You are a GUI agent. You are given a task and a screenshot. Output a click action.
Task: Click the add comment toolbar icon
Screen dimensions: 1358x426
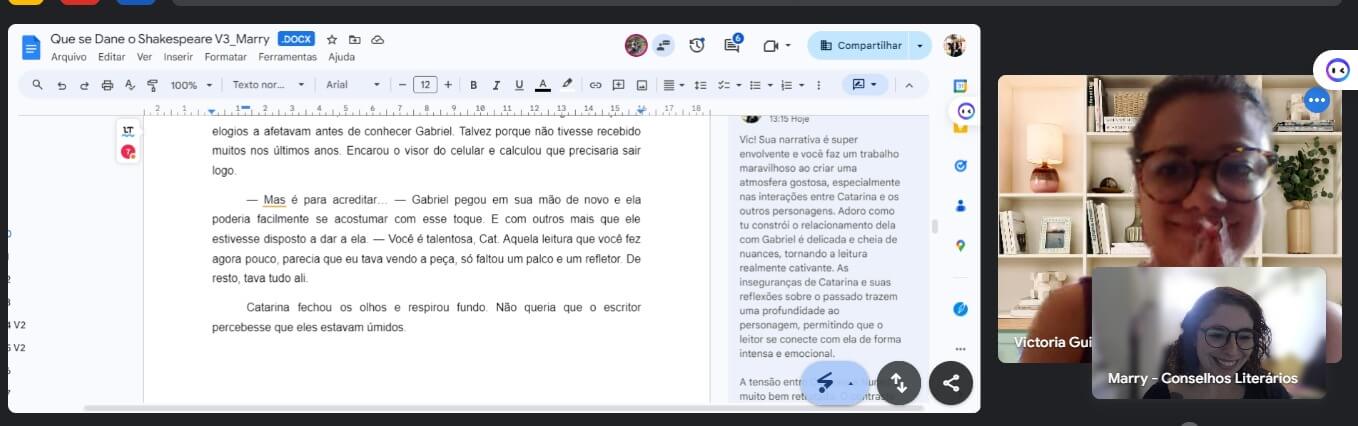coord(618,85)
